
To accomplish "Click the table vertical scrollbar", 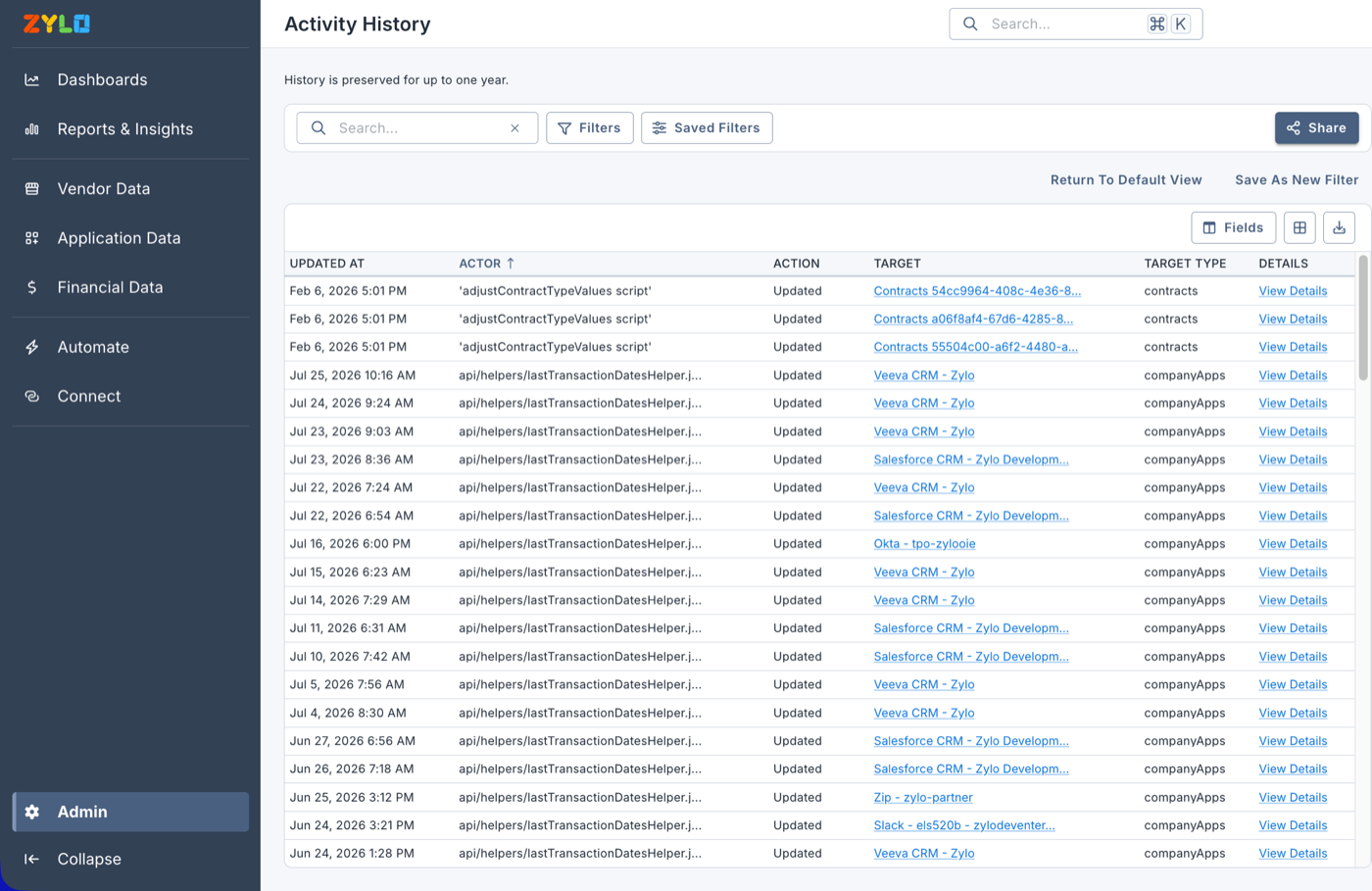I will 1362,318.
